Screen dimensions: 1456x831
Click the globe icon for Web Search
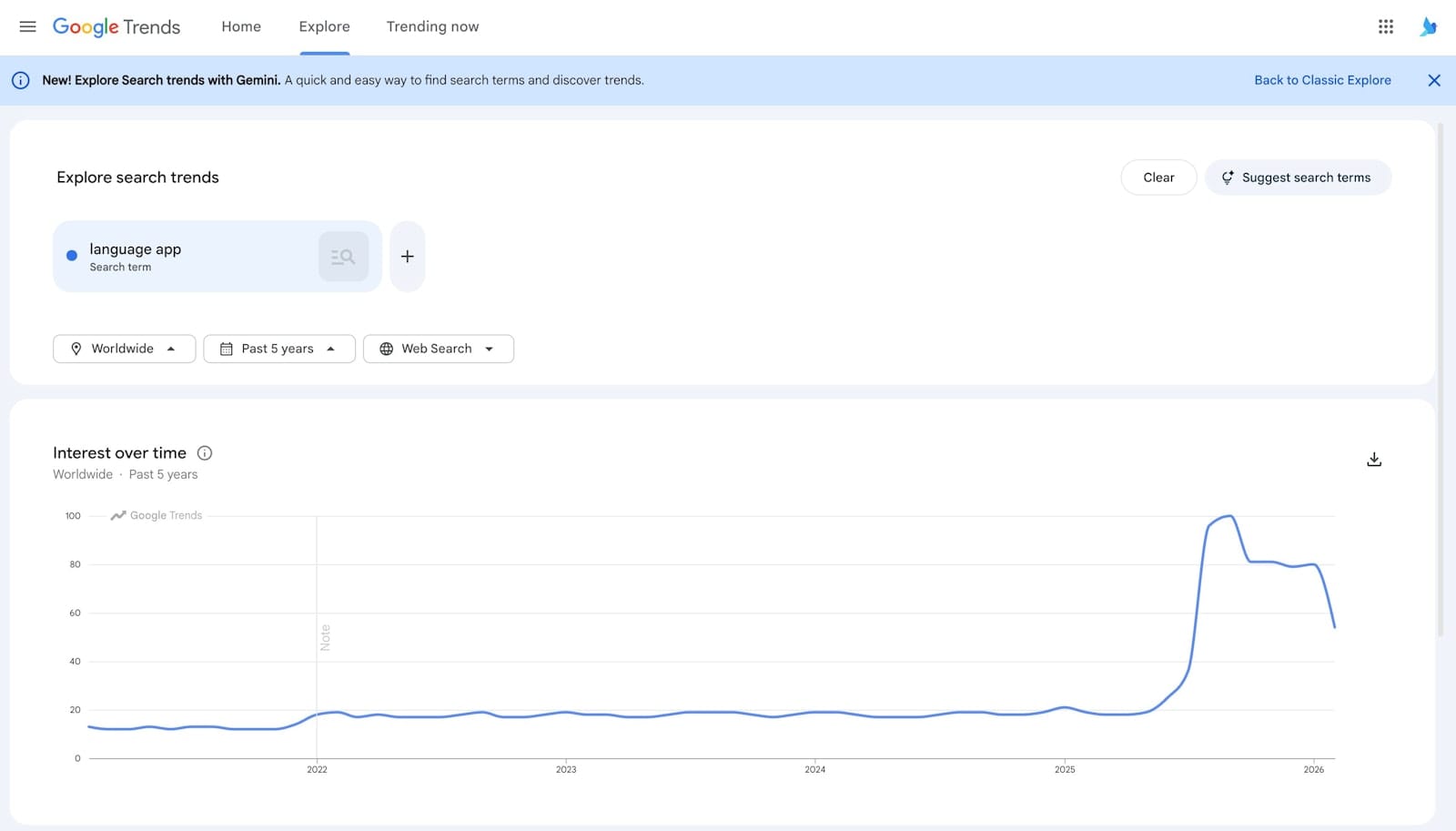tap(386, 349)
